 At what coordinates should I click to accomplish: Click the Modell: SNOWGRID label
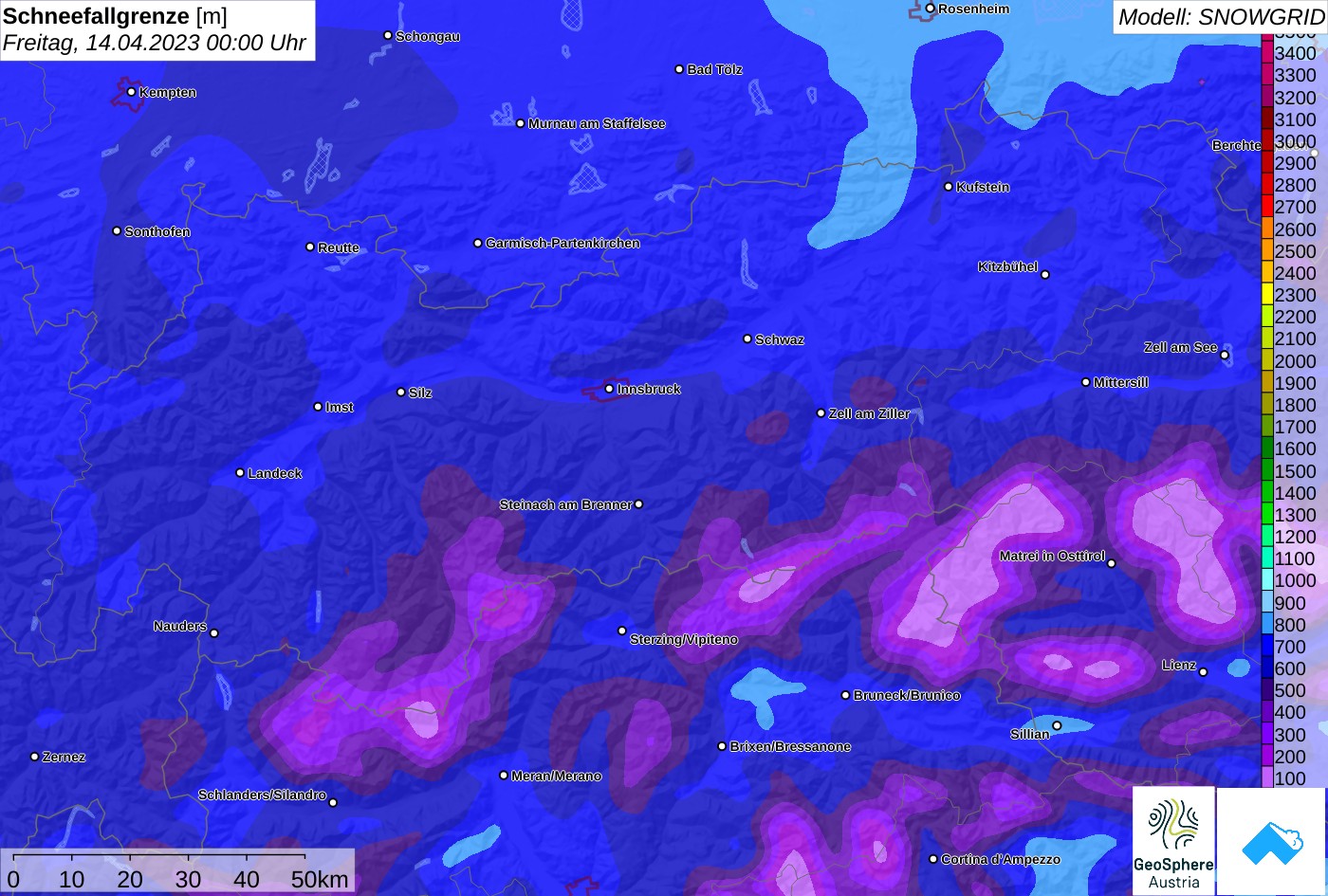[x=1221, y=16]
